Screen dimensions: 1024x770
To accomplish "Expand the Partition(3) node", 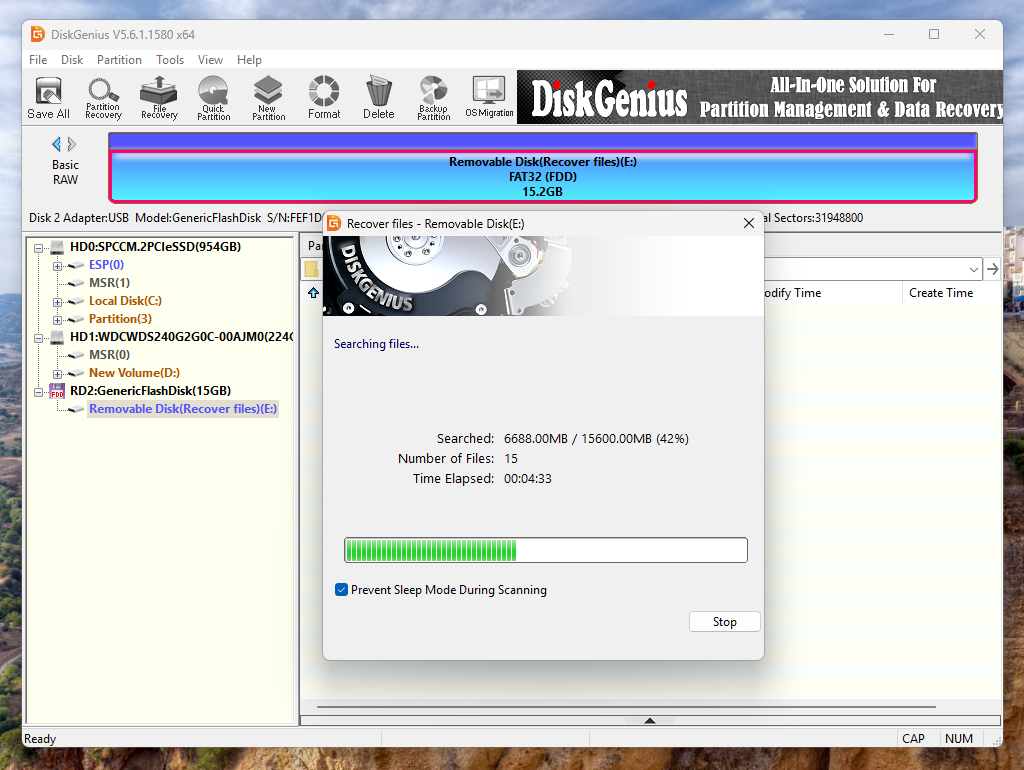I will (57, 320).
